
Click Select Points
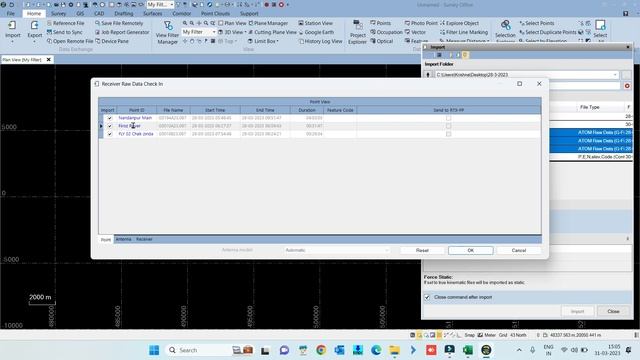(536, 23)
